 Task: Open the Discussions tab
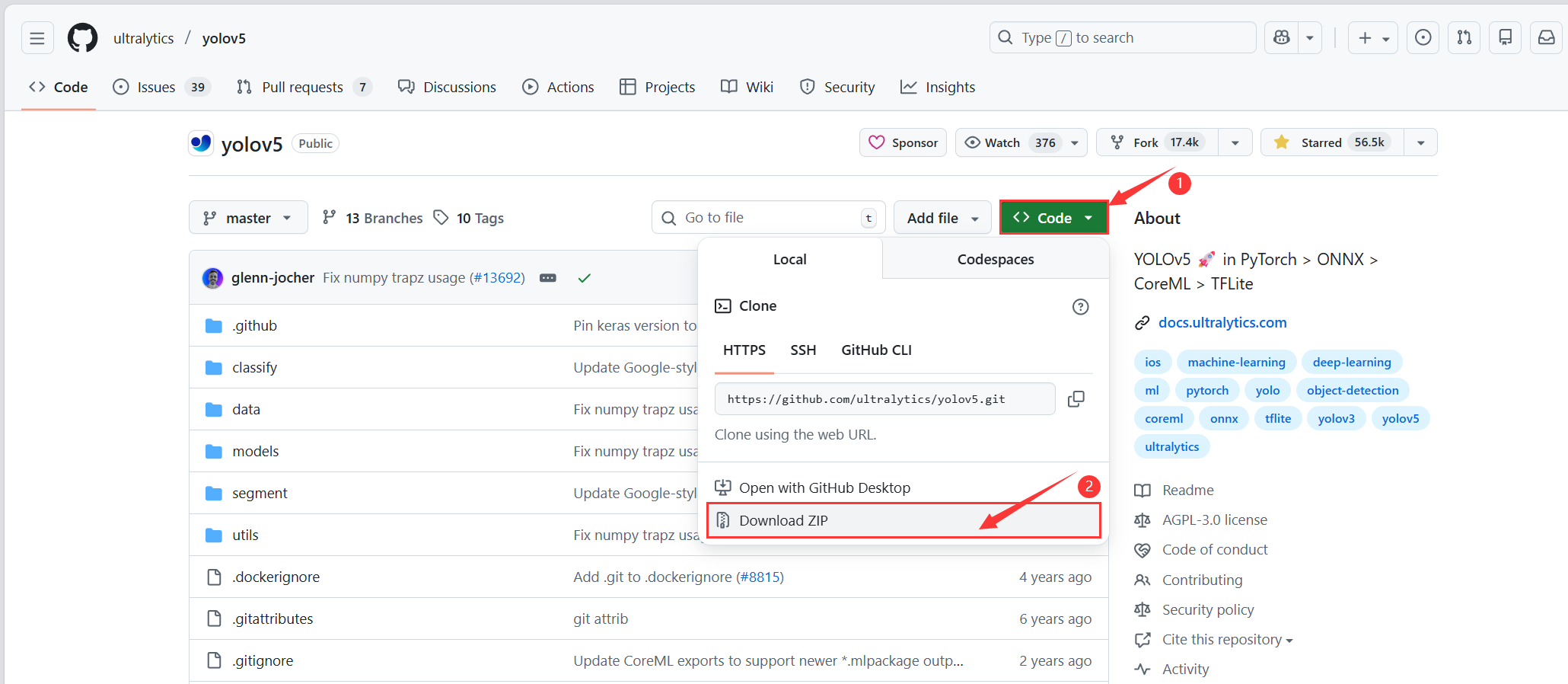pyautogui.click(x=447, y=87)
